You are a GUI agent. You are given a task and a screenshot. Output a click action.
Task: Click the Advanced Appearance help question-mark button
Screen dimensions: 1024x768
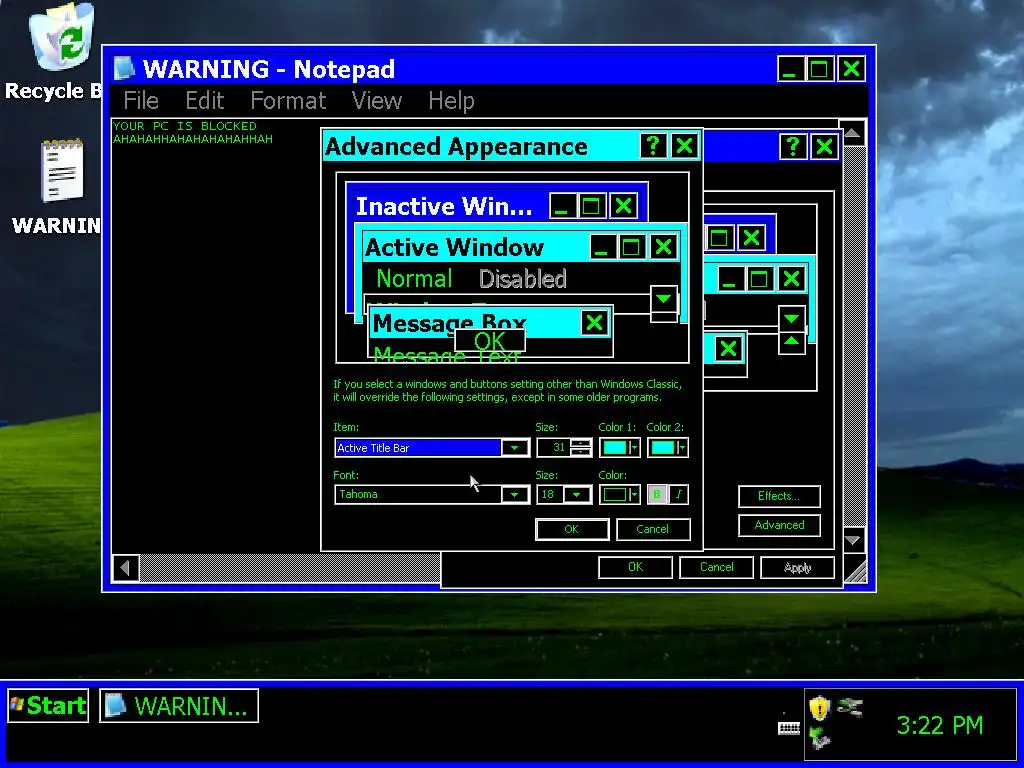(x=652, y=146)
